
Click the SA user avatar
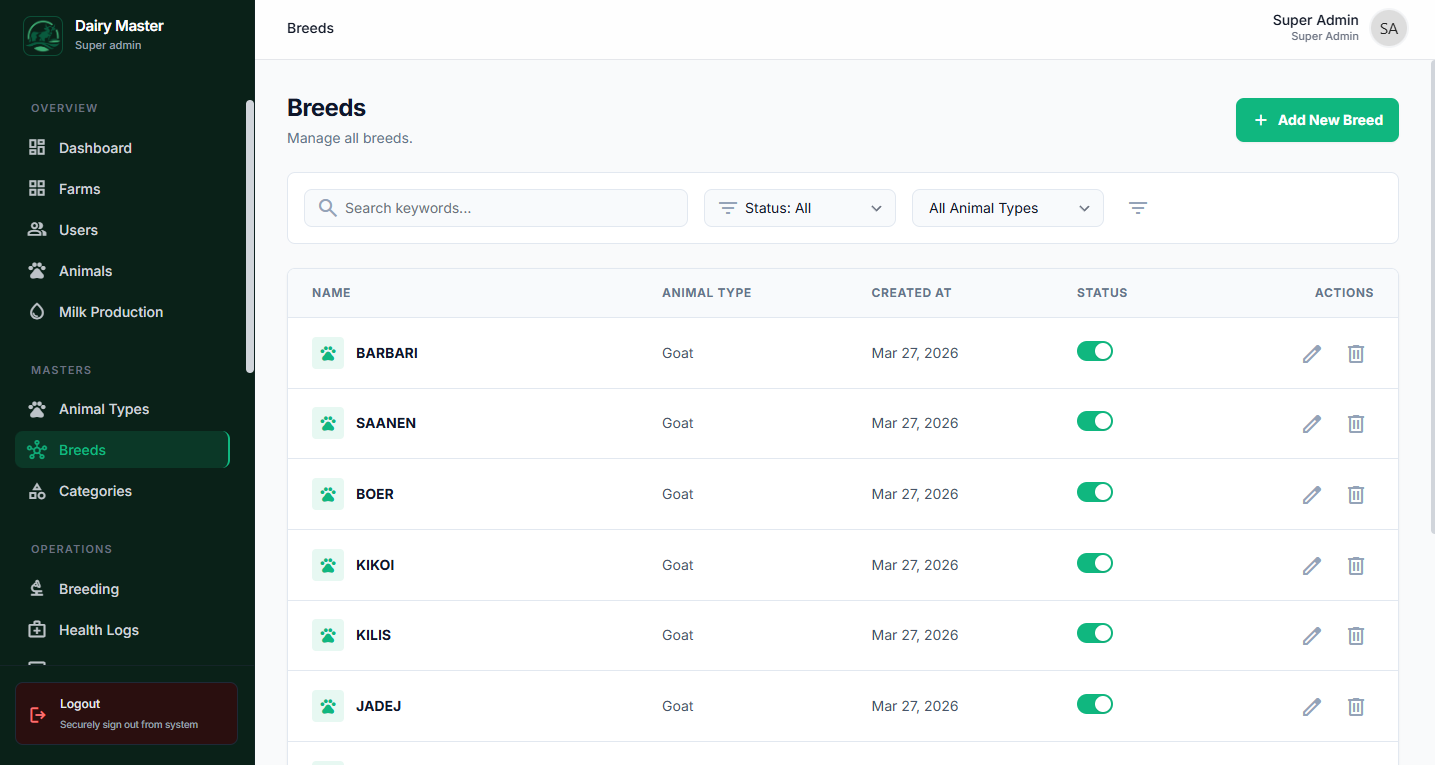point(1388,29)
